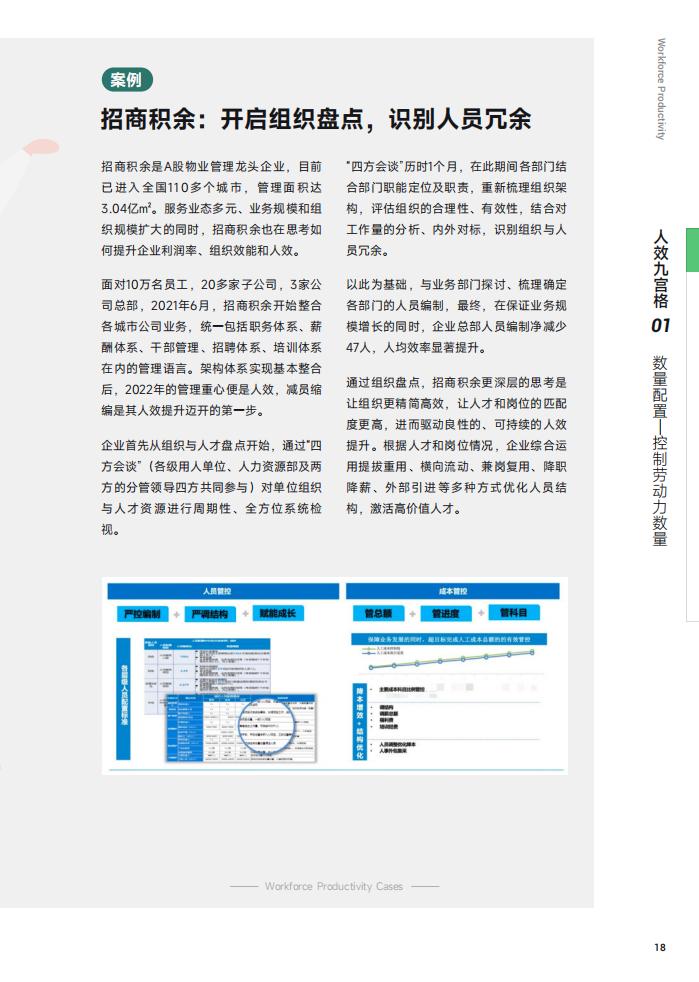
Task: Click the vertical Workforce Productivity side label
Action: pyautogui.click(x=661, y=89)
